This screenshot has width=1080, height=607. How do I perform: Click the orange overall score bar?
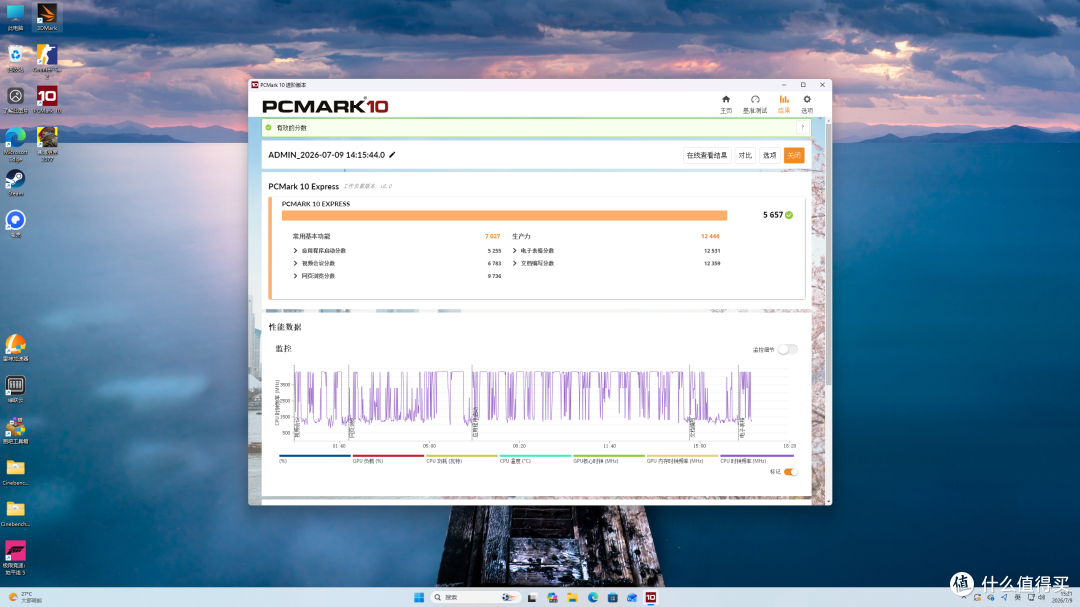[504, 216]
